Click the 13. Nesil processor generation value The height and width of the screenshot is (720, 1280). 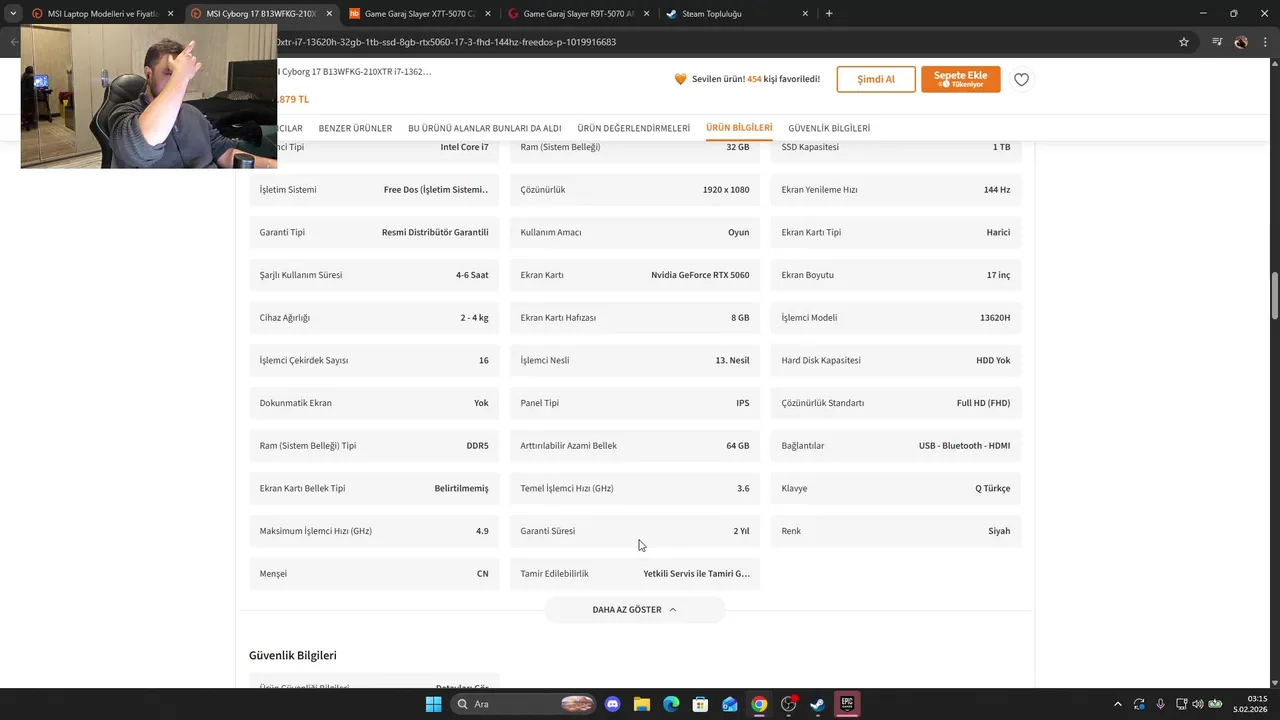[x=732, y=361]
